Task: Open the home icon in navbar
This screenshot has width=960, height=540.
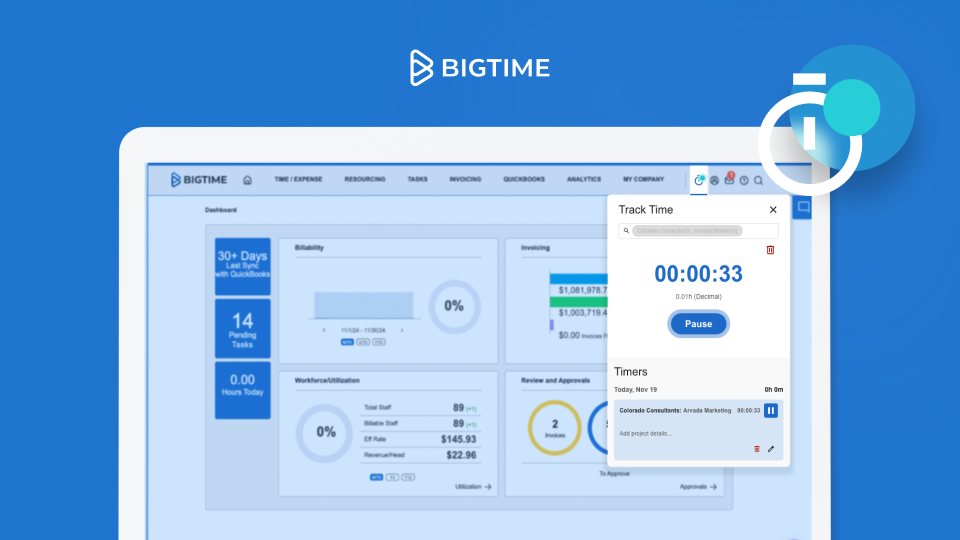Action: point(247,180)
